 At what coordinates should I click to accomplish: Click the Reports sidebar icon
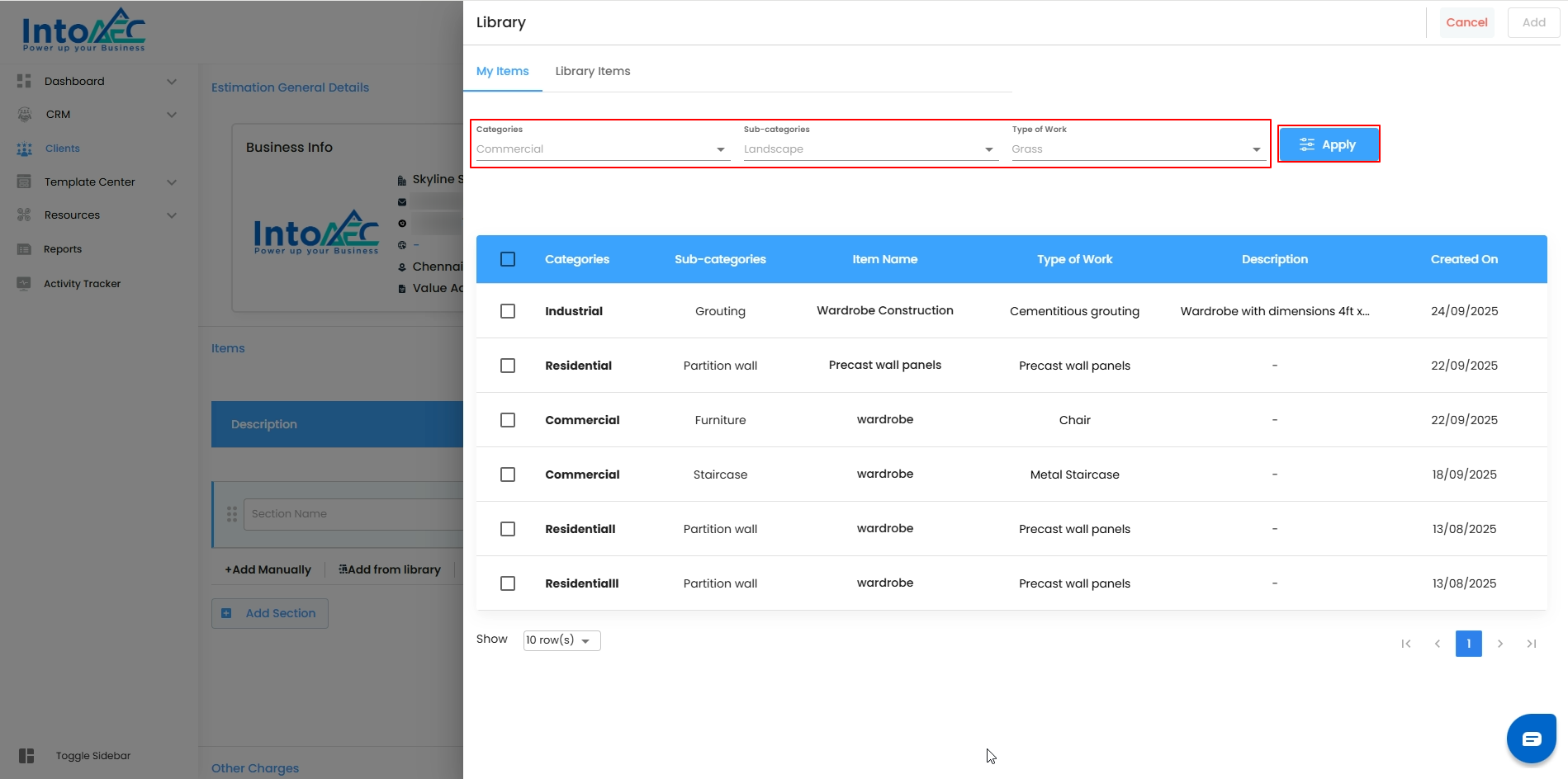(24, 249)
